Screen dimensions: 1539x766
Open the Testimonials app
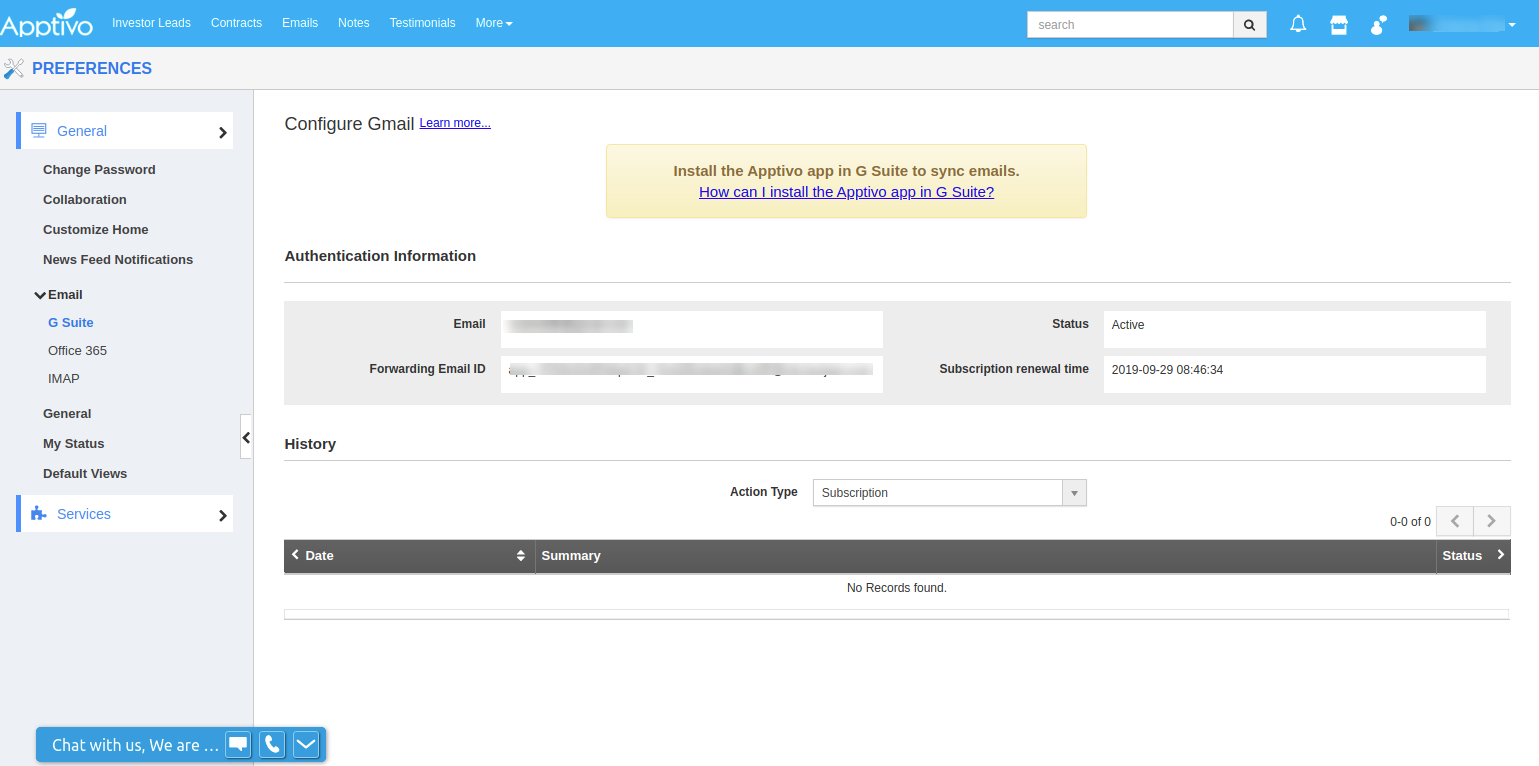(422, 23)
